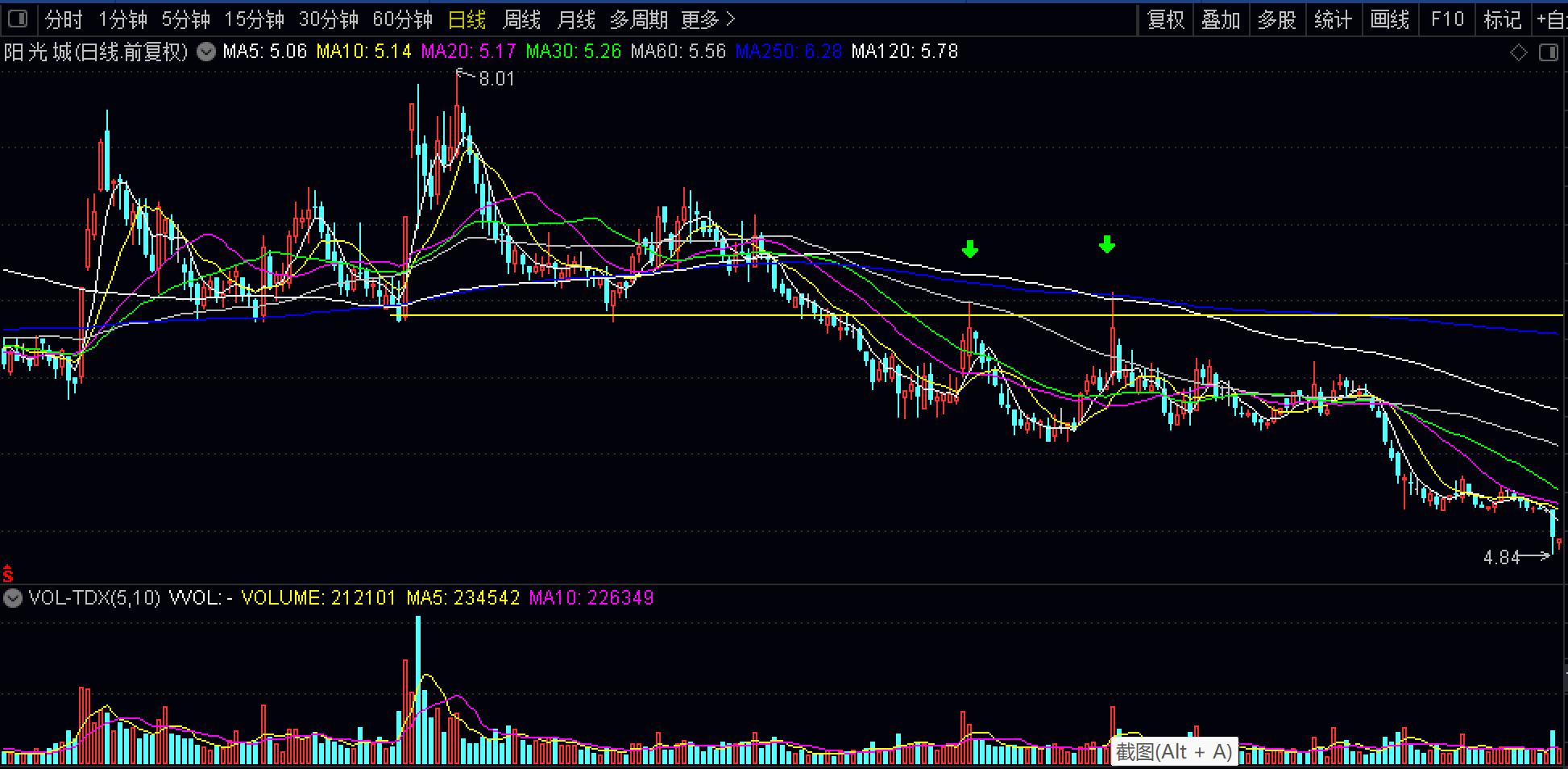Image resolution: width=1568 pixels, height=769 pixels.
Task: Click the 统计 statistics button
Action: pyautogui.click(x=1334, y=19)
